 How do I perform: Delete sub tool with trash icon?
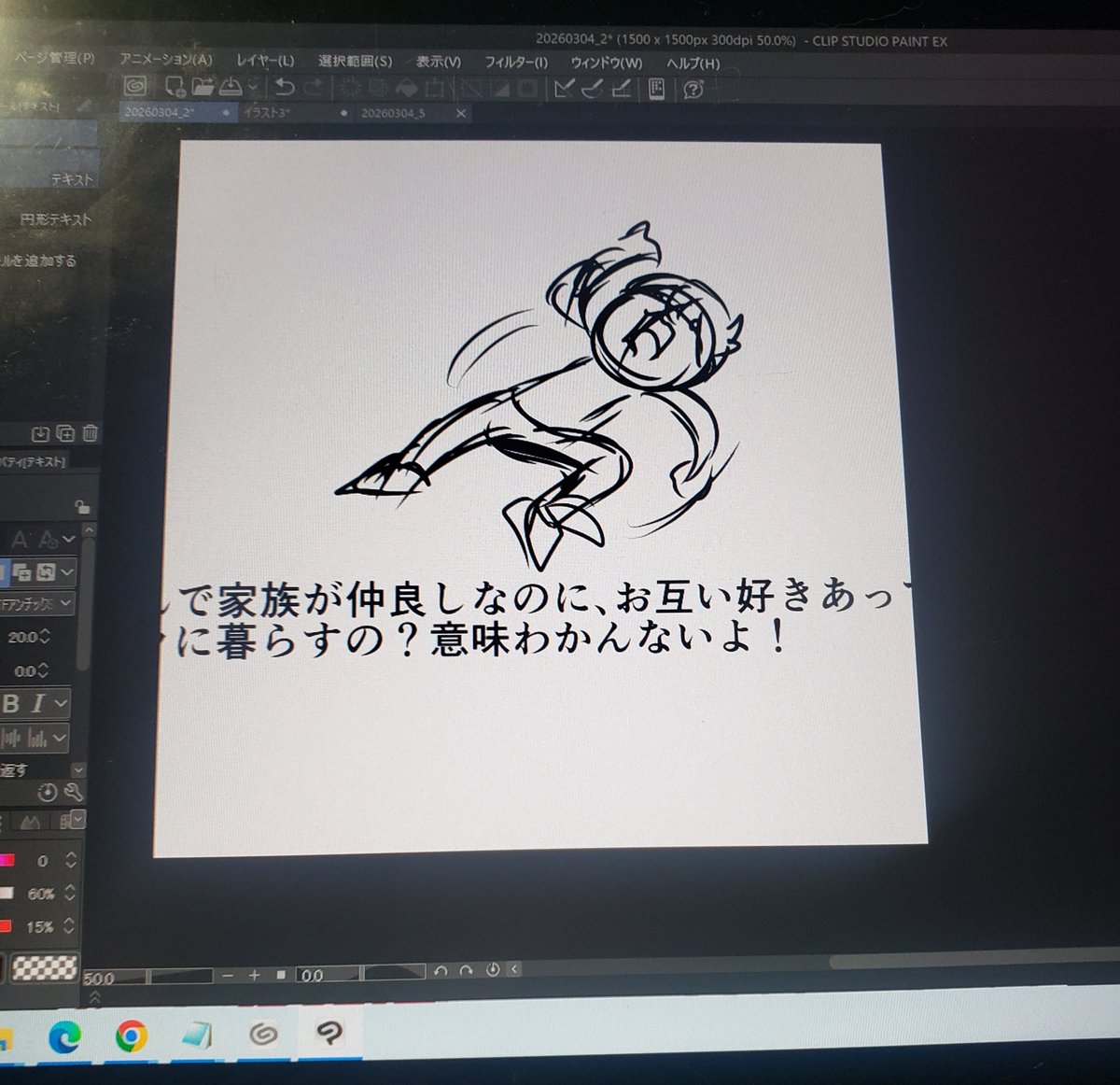[x=90, y=433]
